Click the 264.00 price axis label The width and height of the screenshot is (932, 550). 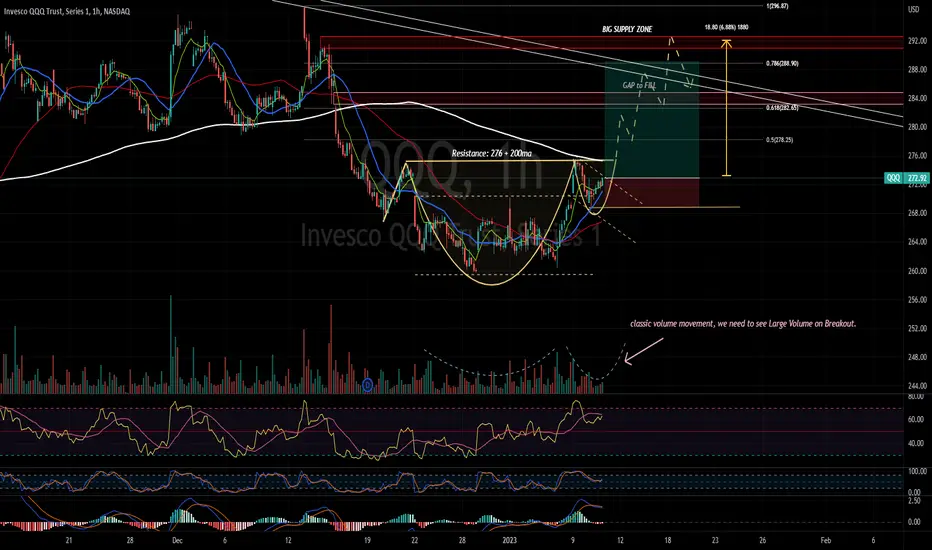(918, 242)
